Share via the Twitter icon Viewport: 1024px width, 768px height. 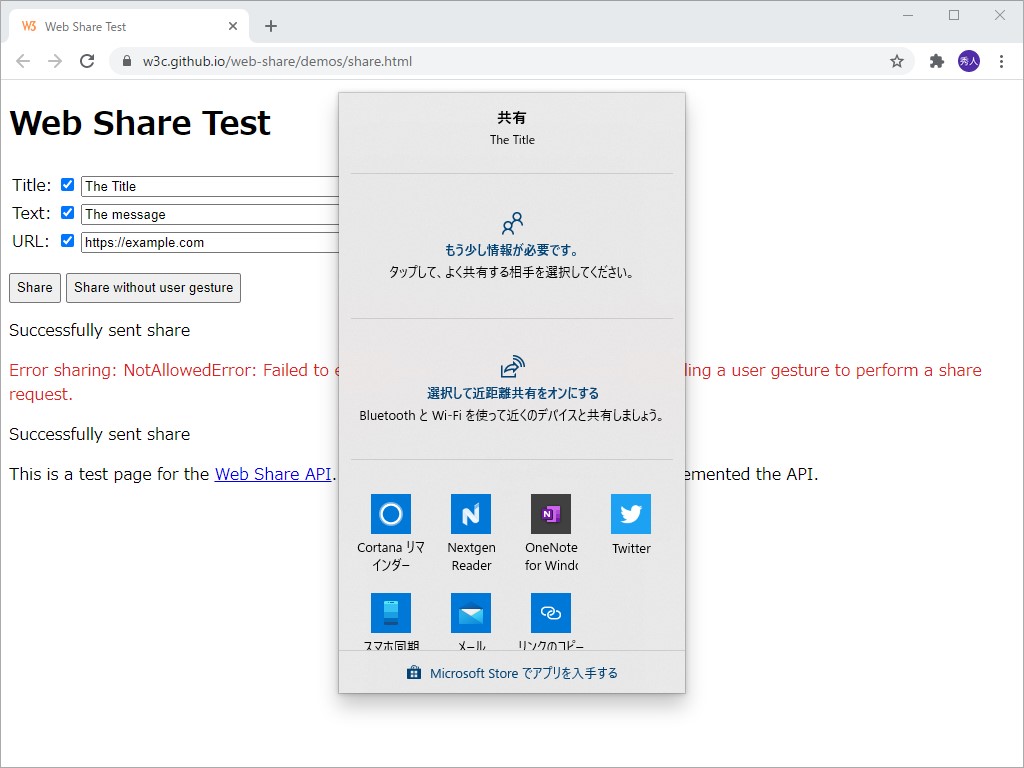(630, 514)
